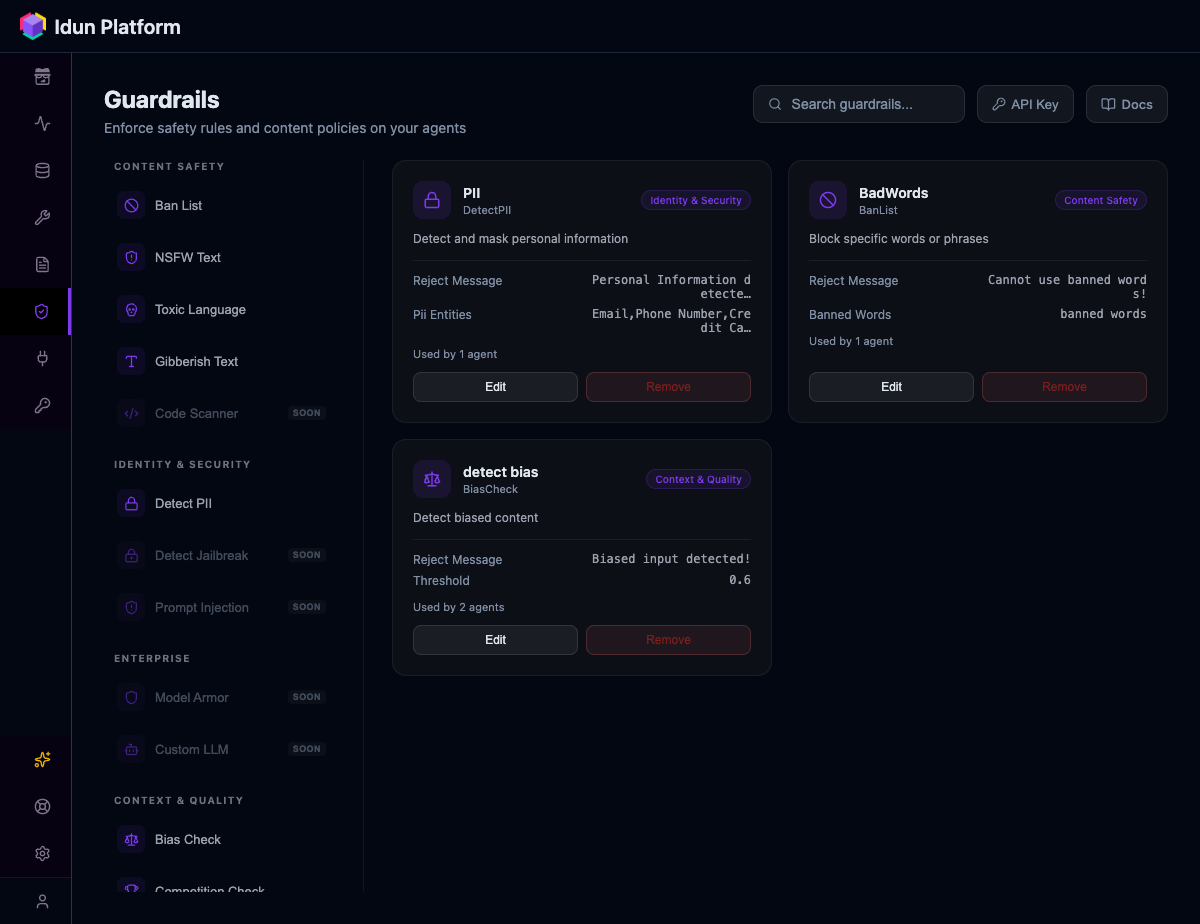Image resolution: width=1200 pixels, height=924 pixels.
Task: Click the Prompt Injection shield icon
Action: click(131, 608)
